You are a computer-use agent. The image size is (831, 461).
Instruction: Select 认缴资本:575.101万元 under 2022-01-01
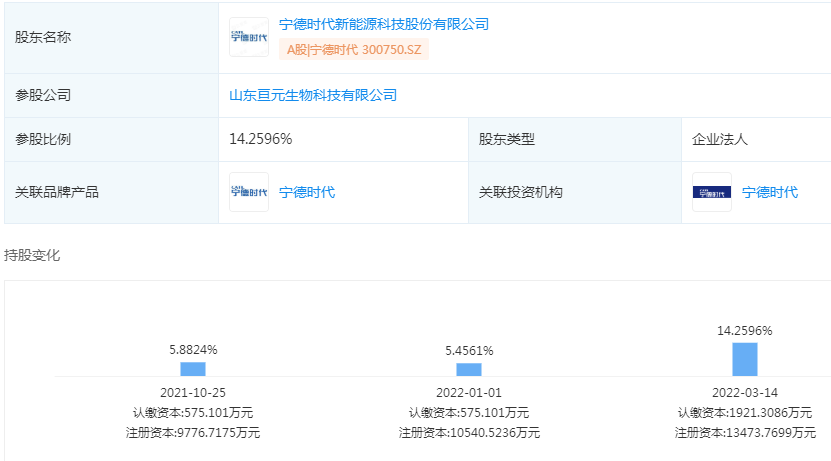469,413
